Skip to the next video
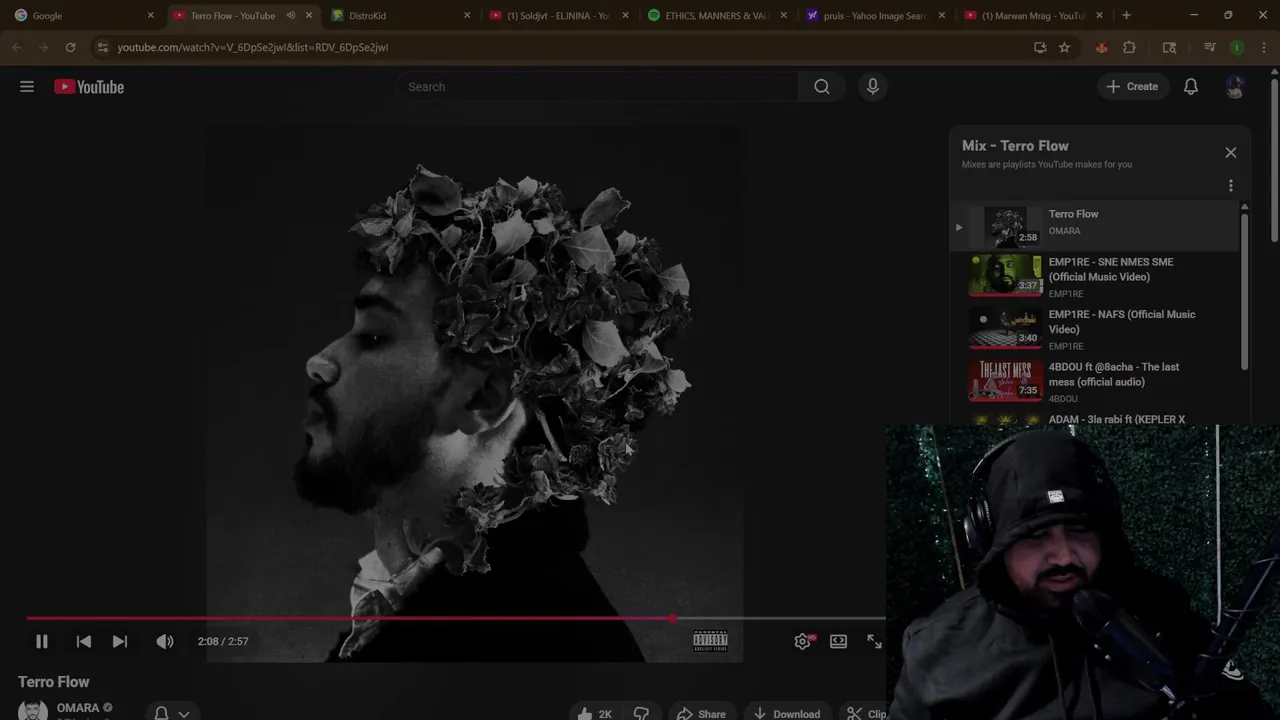1280x720 pixels. 120,641
